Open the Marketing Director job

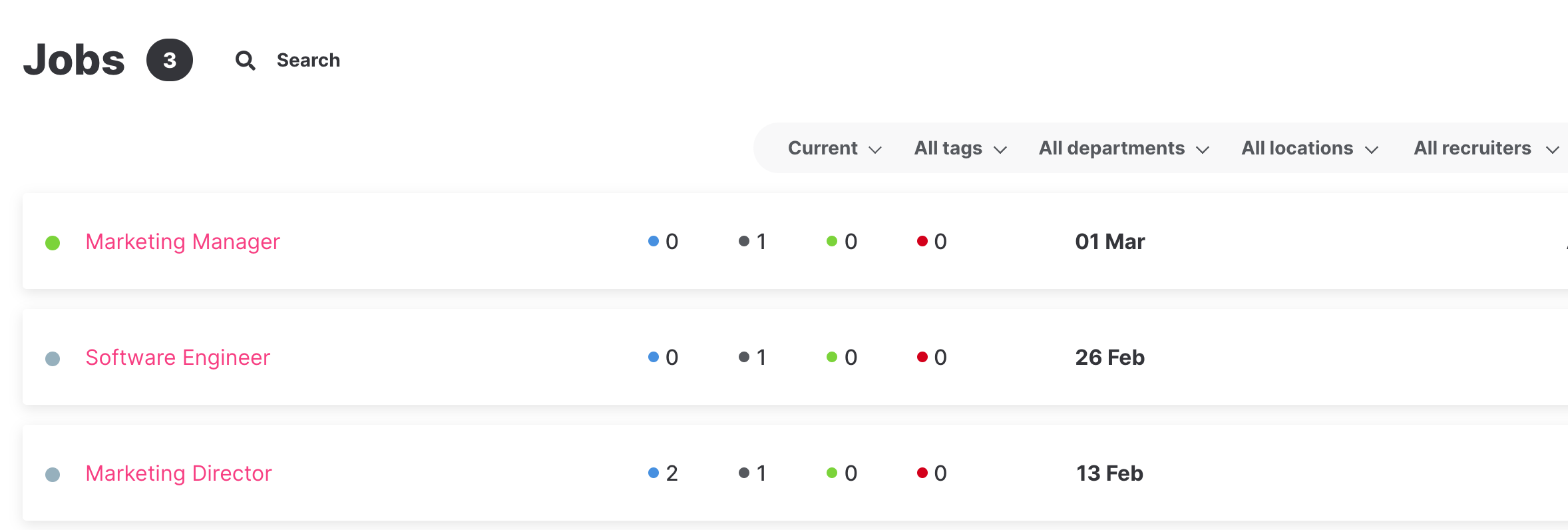pyautogui.click(x=179, y=473)
